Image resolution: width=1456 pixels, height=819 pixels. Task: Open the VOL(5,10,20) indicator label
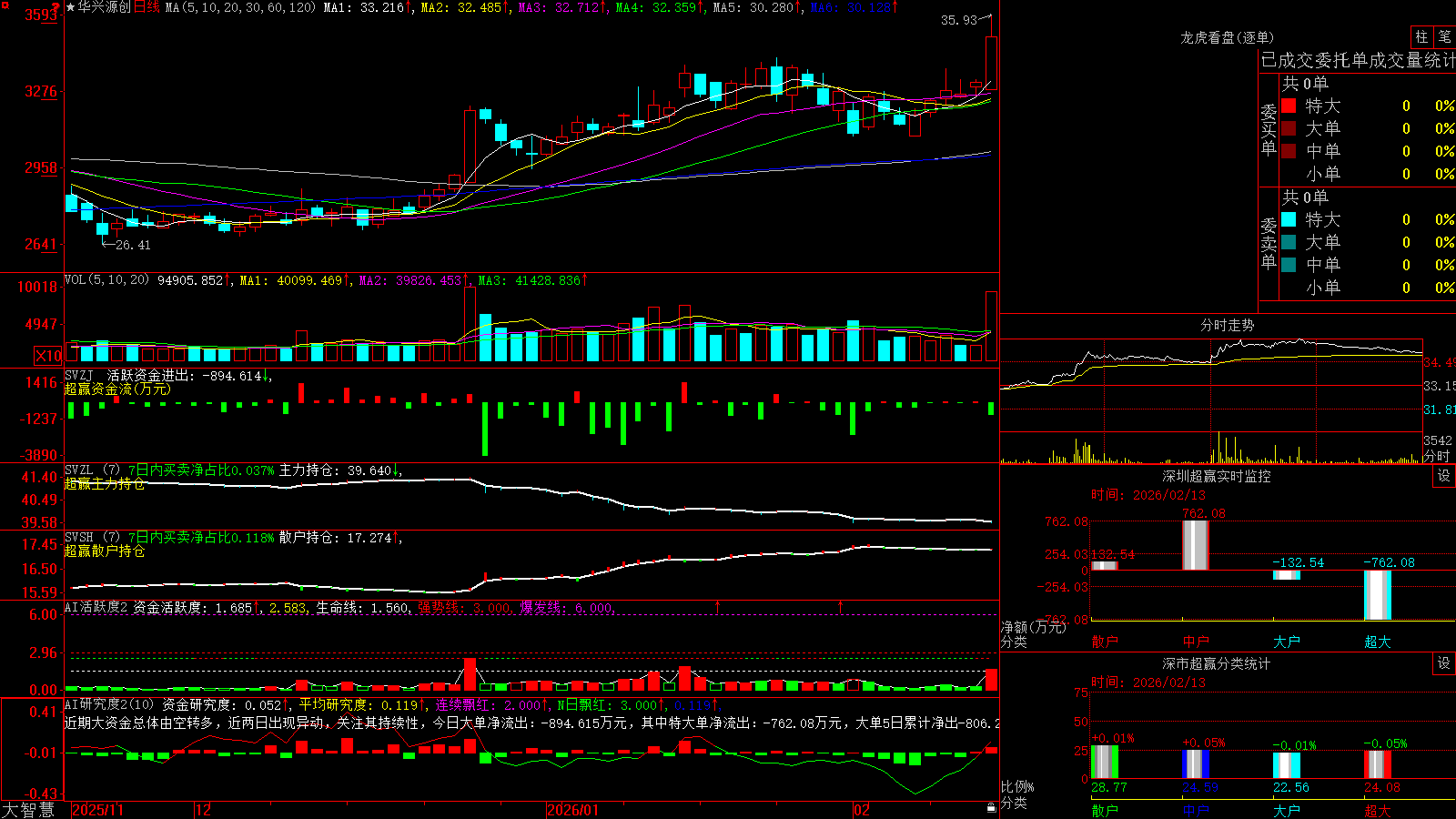(x=106, y=280)
